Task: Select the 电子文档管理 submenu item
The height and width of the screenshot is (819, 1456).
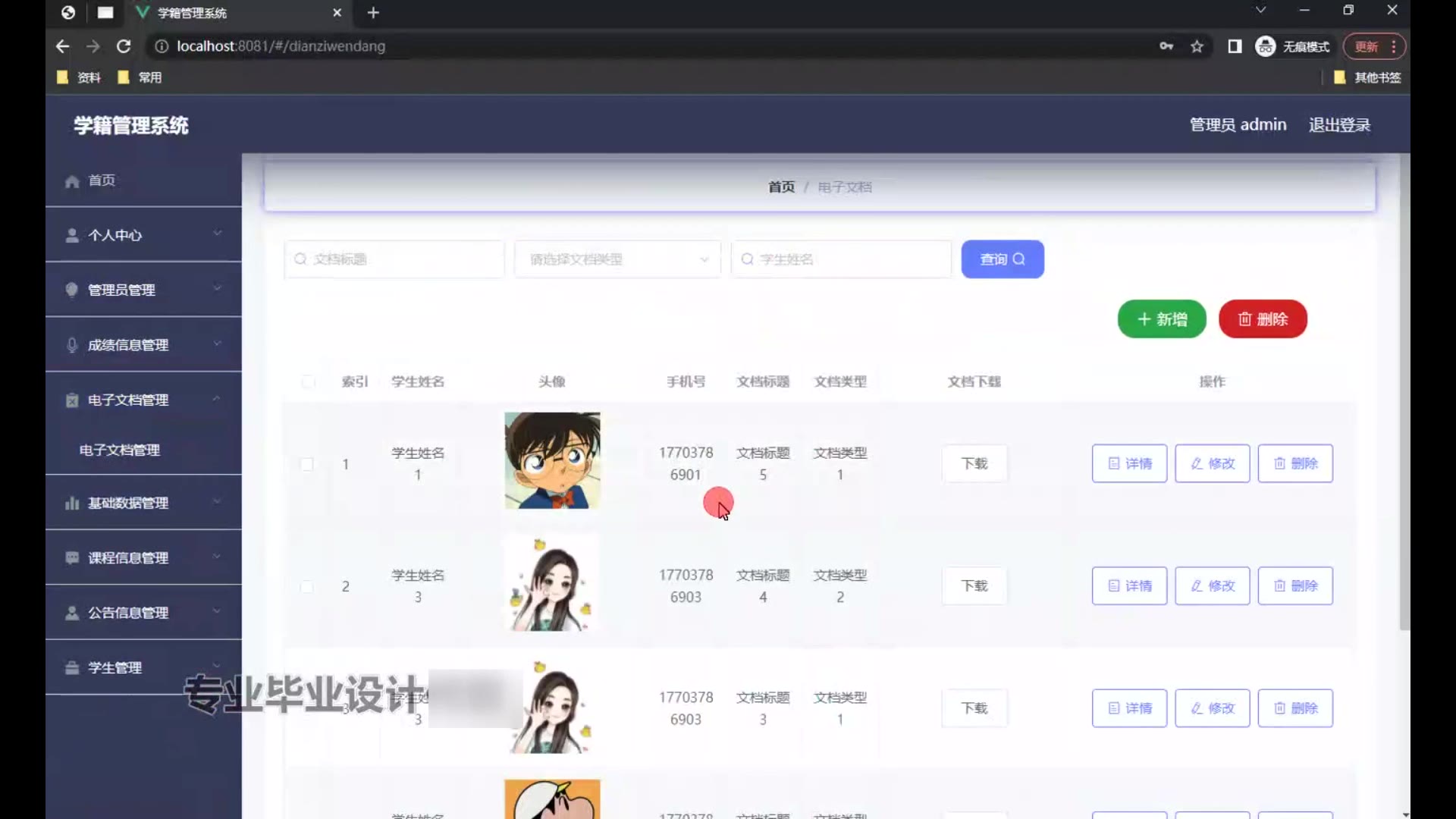Action: point(120,450)
